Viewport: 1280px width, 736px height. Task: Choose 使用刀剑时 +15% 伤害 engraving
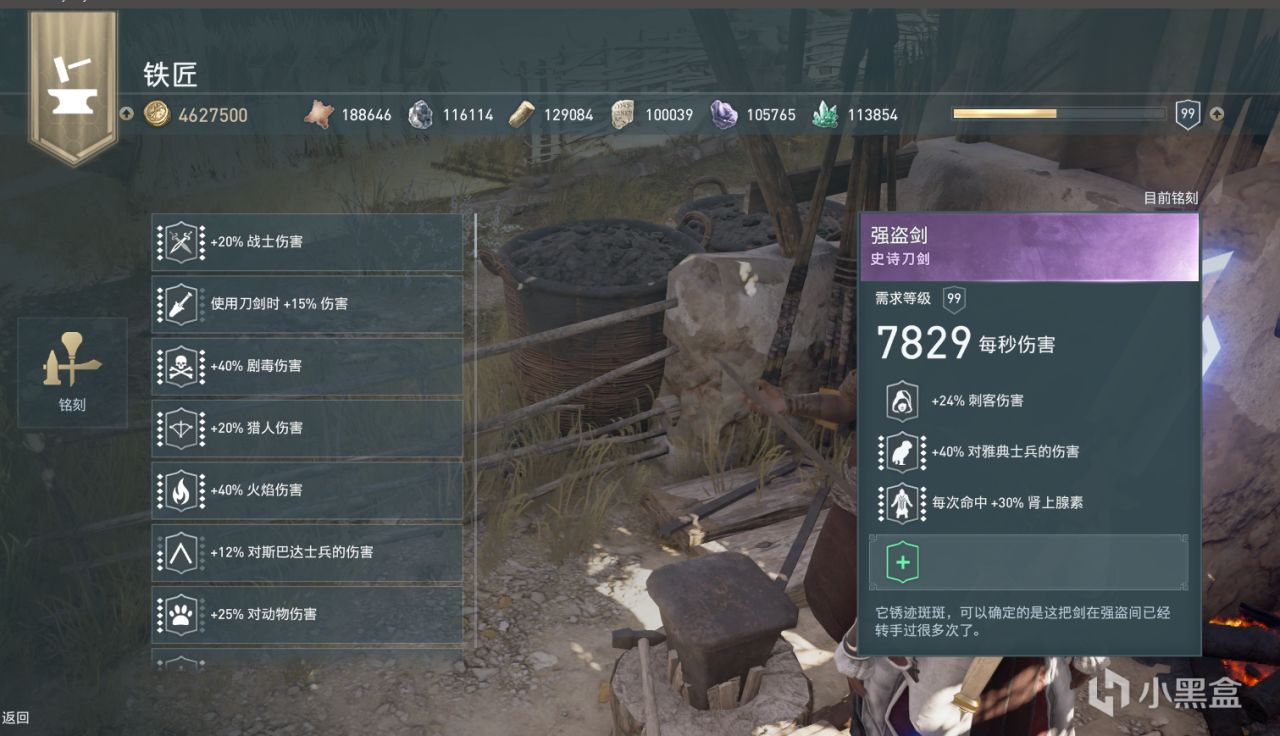pyautogui.click(x=307, y=304)
